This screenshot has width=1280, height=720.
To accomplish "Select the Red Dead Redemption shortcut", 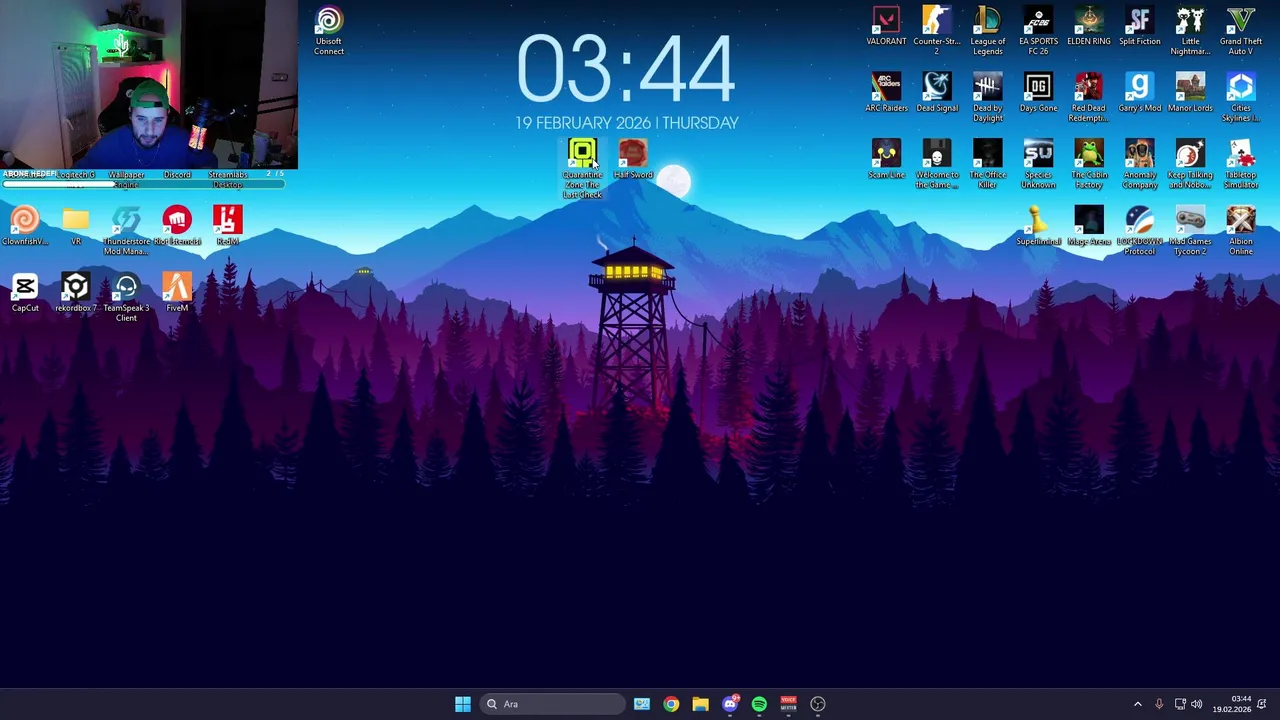I will pyautogui.click(x=1089, y=97).
